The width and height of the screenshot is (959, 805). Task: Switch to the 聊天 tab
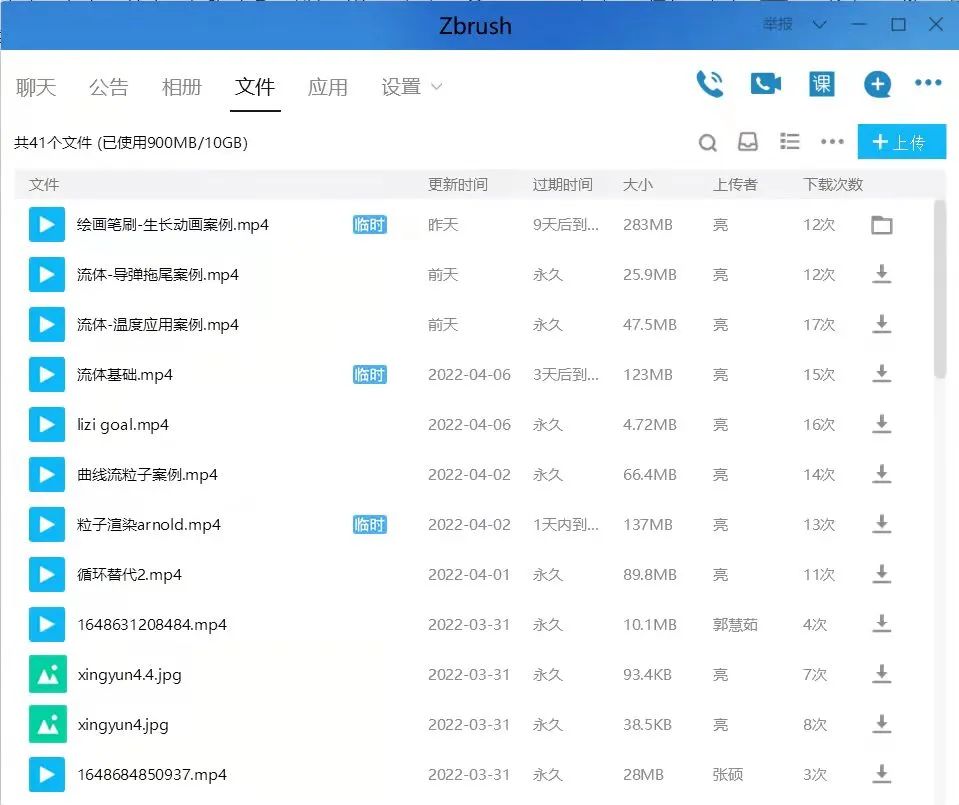[36, 87]
